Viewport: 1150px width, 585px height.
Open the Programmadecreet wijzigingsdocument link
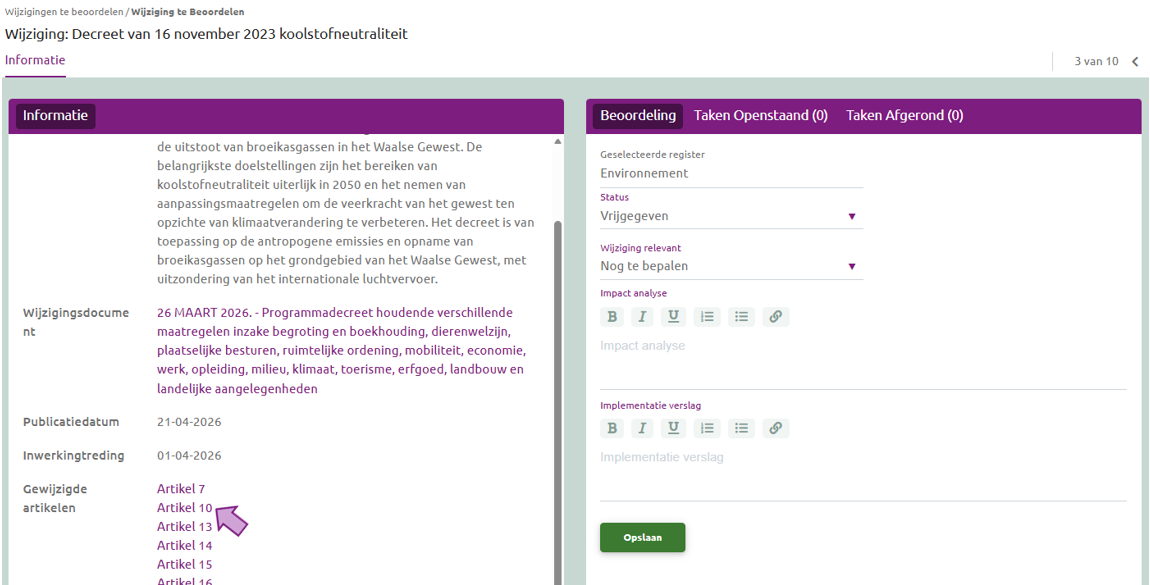[x=340, y=350]
